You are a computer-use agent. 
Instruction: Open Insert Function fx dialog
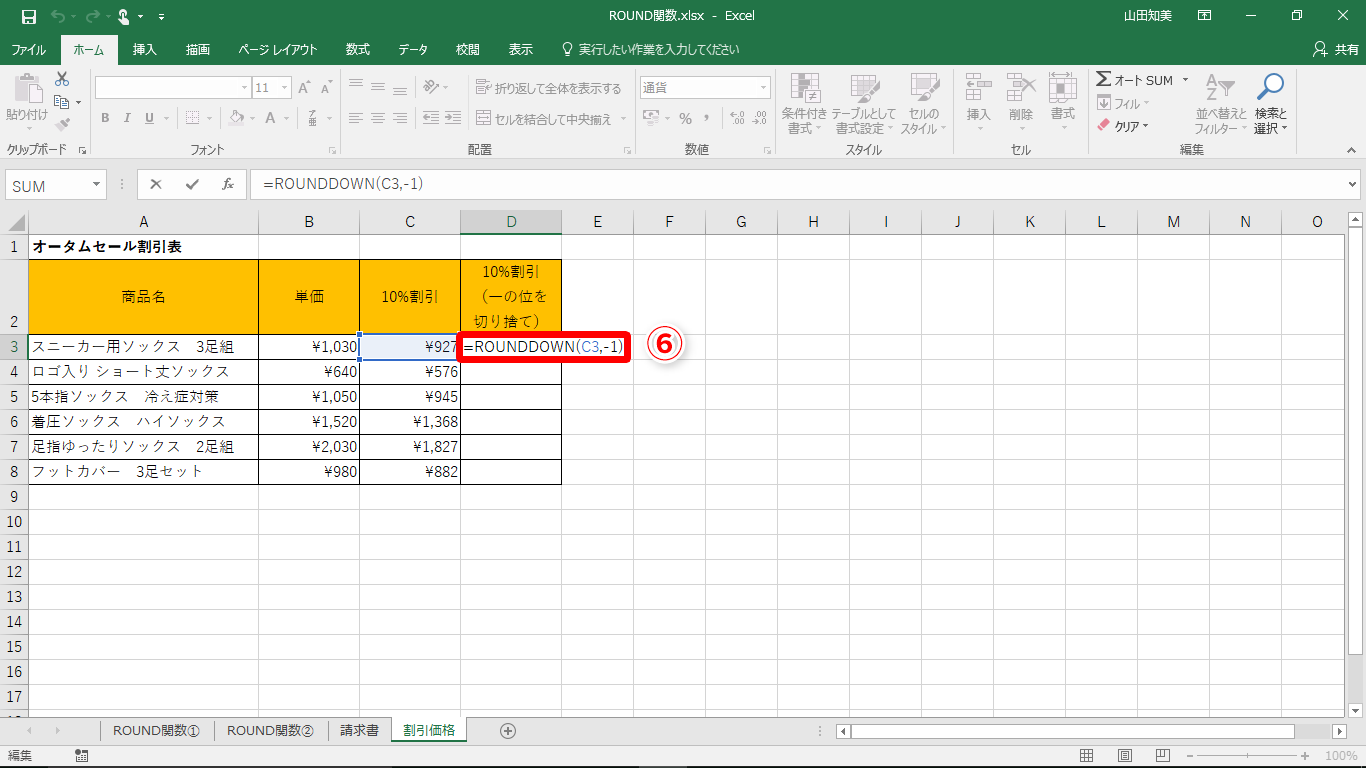pos(228,185)
